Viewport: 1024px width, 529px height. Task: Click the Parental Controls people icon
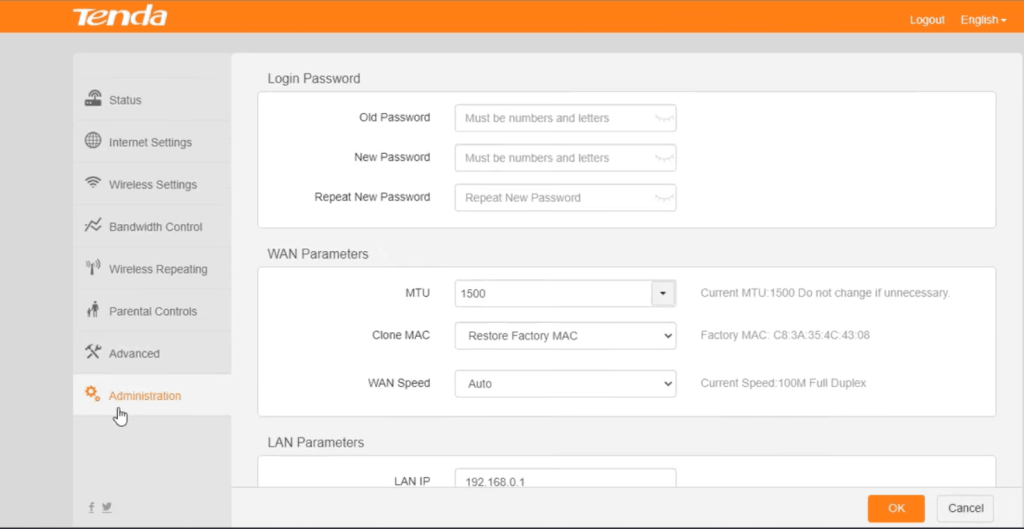(93, 310)
